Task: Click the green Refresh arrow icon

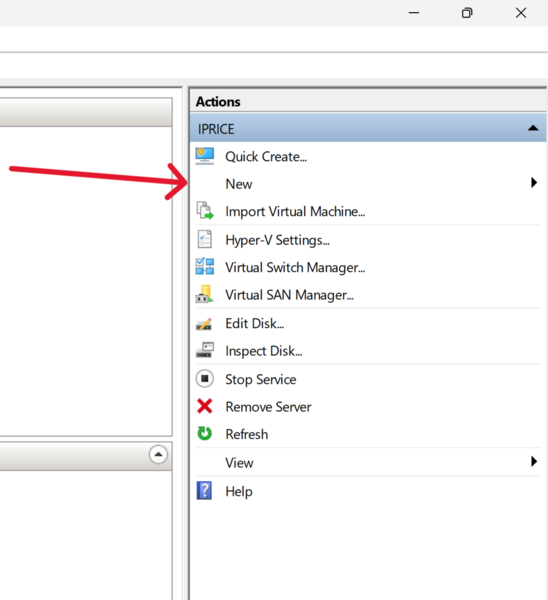Action: (x=205, y=434)
